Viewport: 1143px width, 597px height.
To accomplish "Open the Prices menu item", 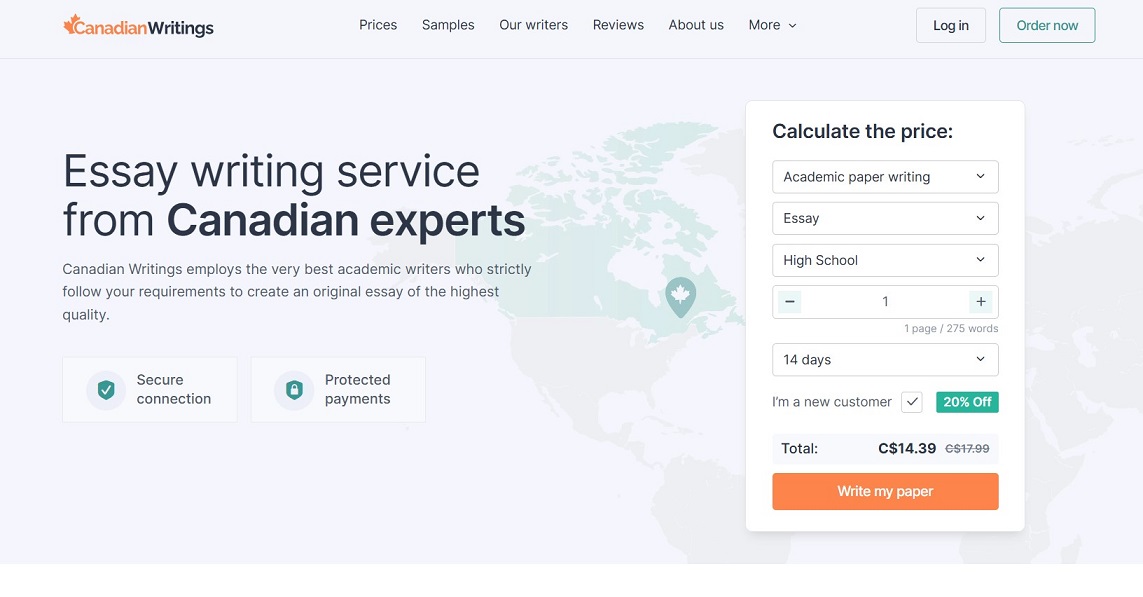I will (x=378, y=25).
